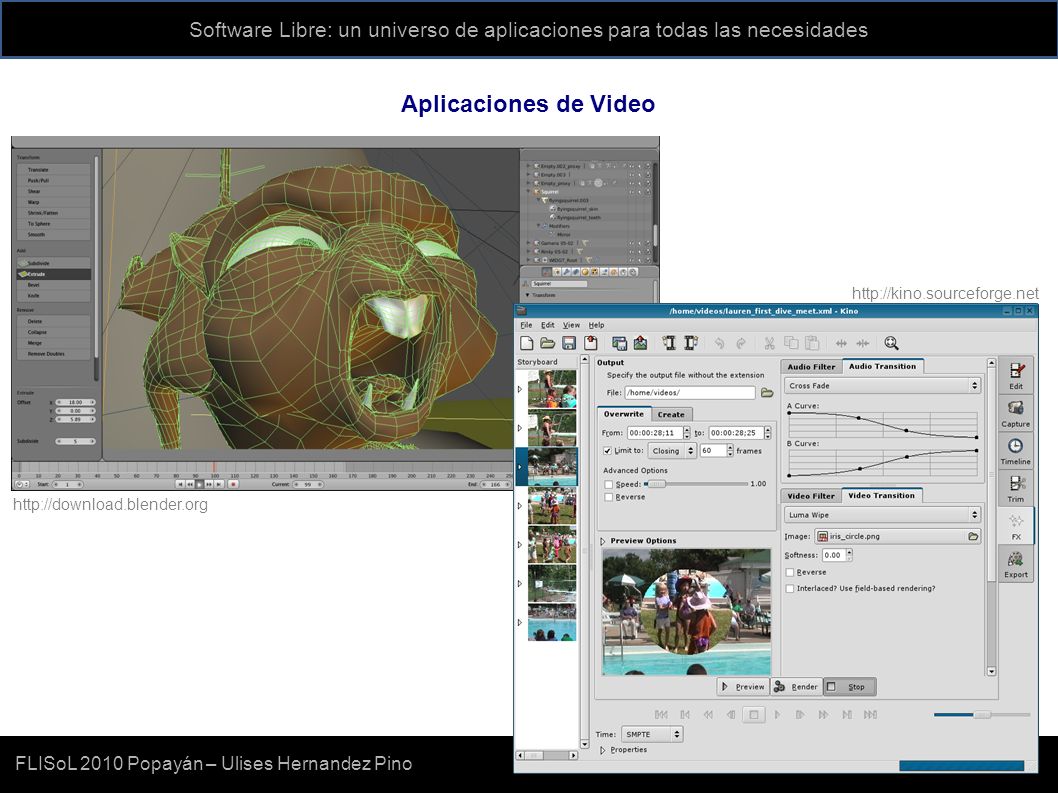1058x793 pixels.
Task: Open the Help menu in Kino
Action: pyautogui.click(x=596, y=325)
